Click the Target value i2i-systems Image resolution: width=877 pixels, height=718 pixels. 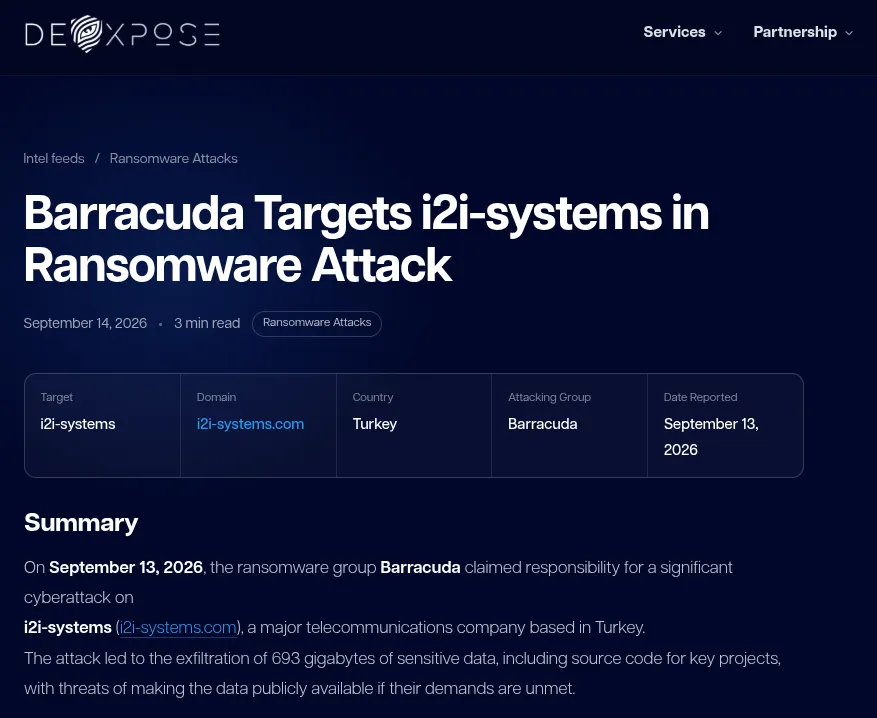point(78,424)
